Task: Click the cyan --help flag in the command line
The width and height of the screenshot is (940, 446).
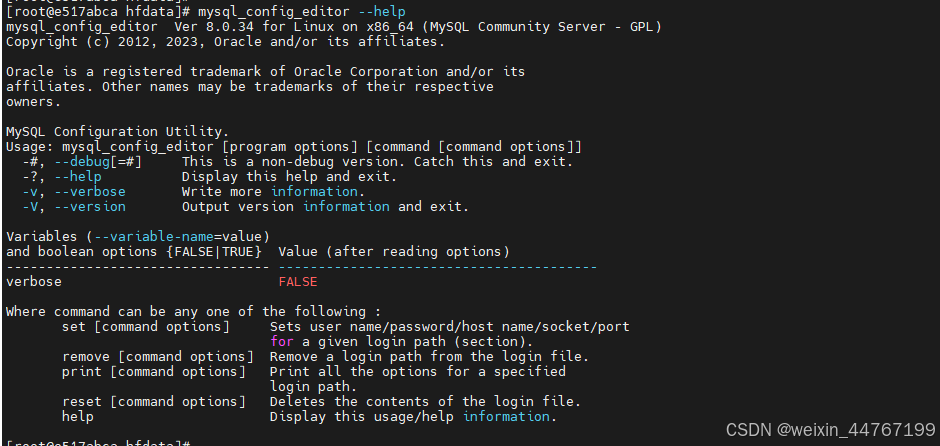Action: click(x=382, y=12)
